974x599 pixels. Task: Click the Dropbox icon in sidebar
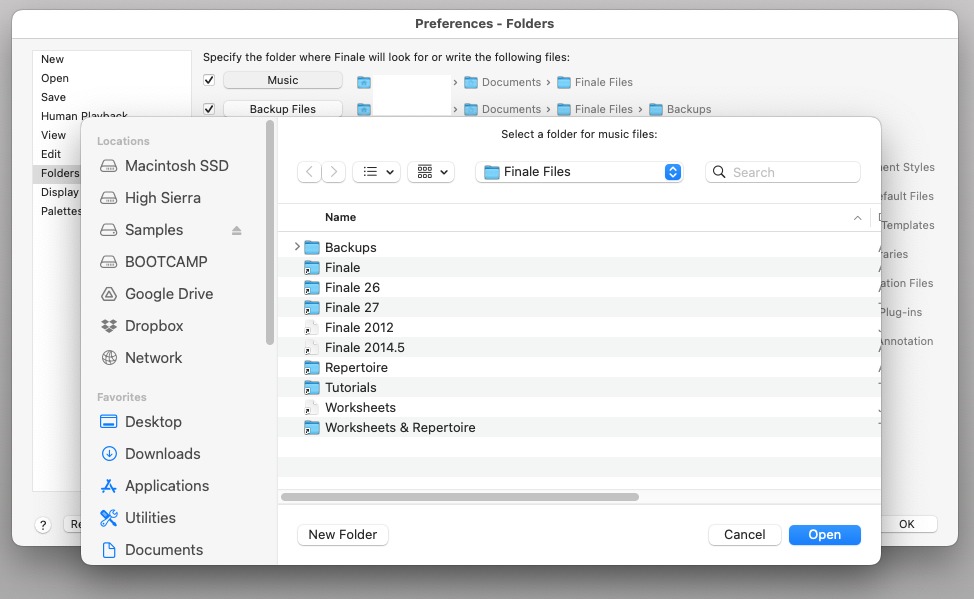pyautogui.click(x=109, y=326)
